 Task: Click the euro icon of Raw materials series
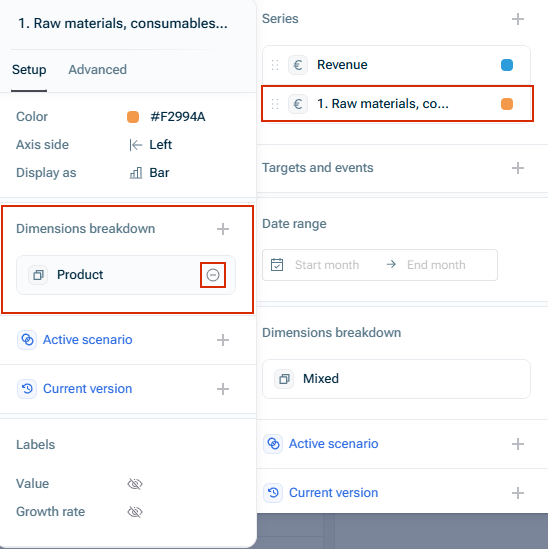point(298,104)
